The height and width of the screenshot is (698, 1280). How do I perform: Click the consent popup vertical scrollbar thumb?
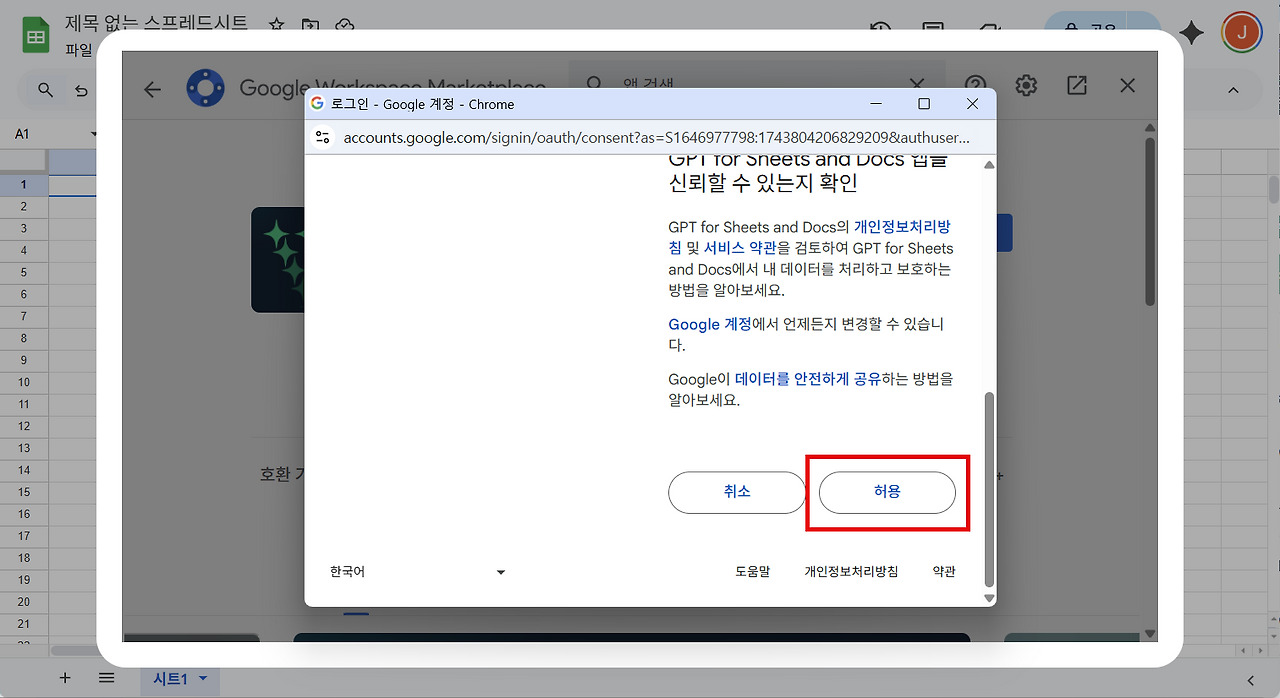[x=989, y=489]
